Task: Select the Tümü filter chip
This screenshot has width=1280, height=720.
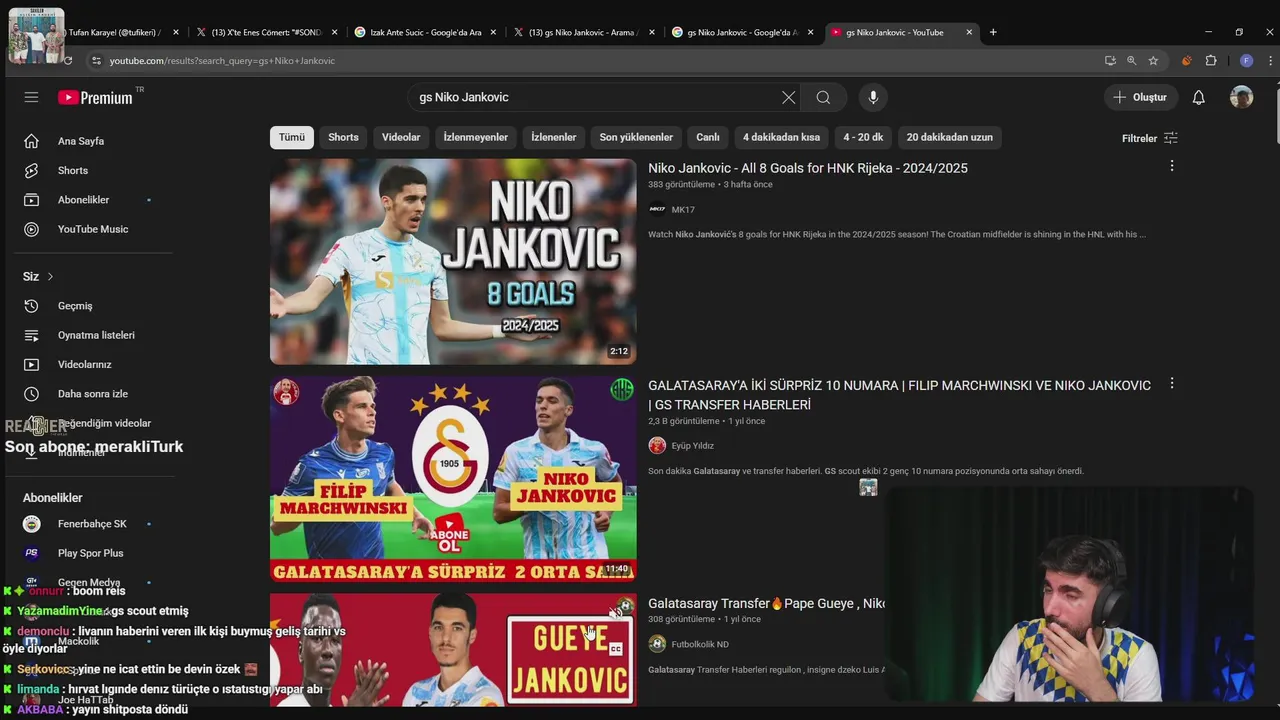Action: 292,137
